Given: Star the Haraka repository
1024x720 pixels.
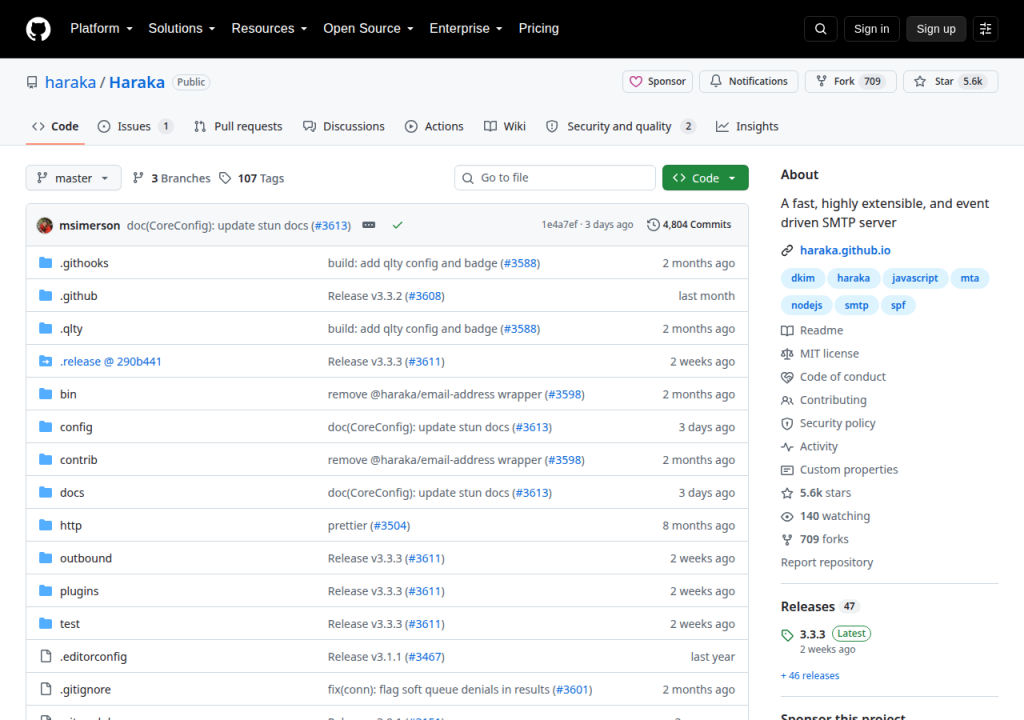Looking at the screenshot, I should tap(950, 82).
